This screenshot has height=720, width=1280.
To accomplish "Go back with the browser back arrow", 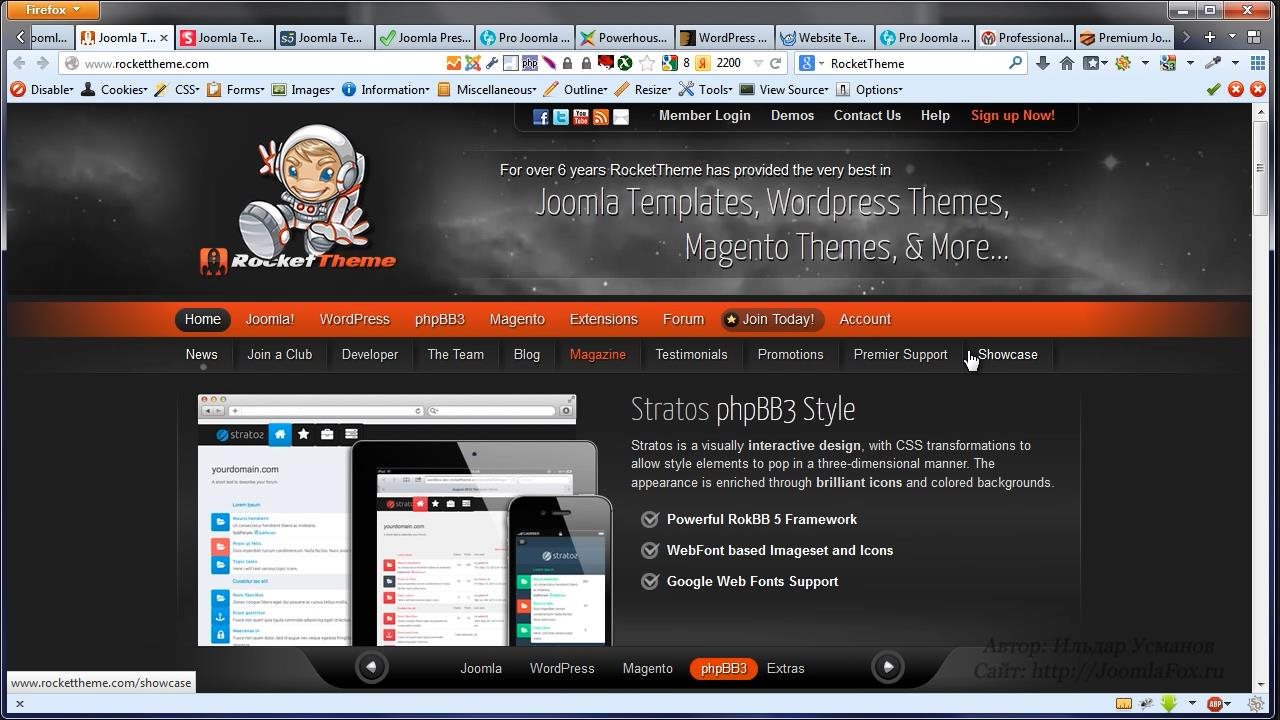I will pyautogui.click(x=19, y=63).
